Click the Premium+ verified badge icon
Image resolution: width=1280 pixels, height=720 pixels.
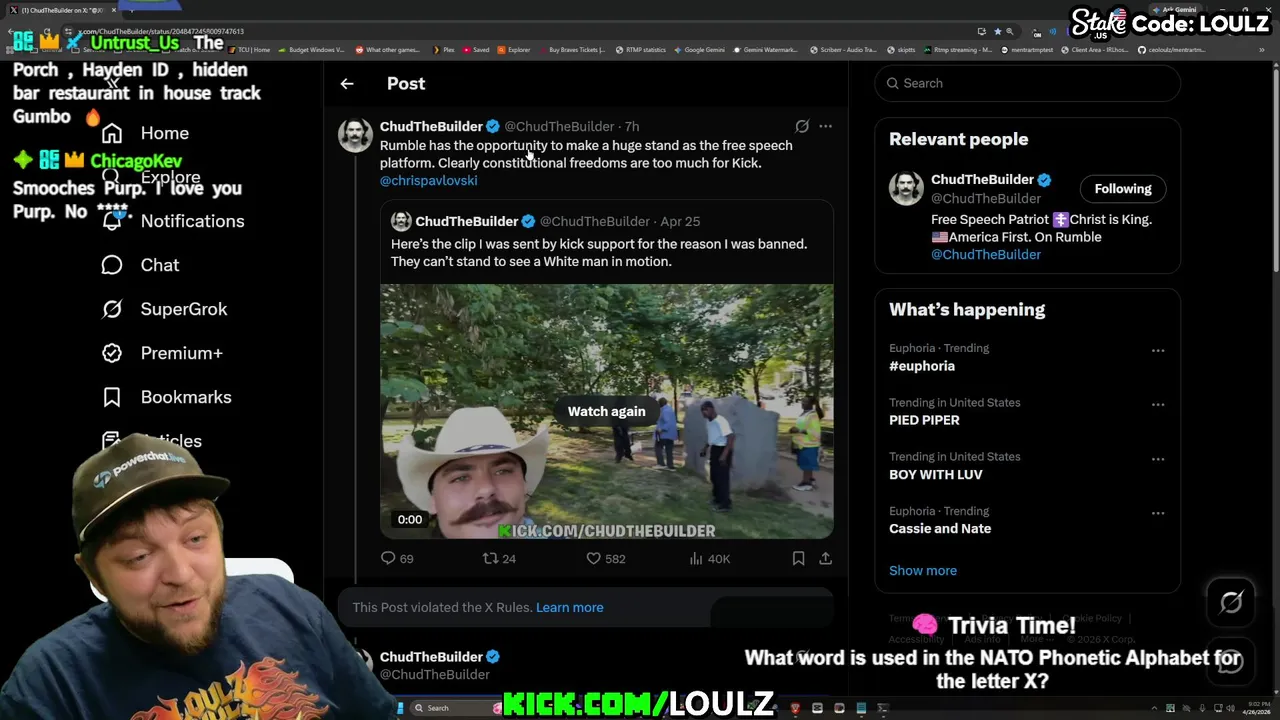(112, 353)
